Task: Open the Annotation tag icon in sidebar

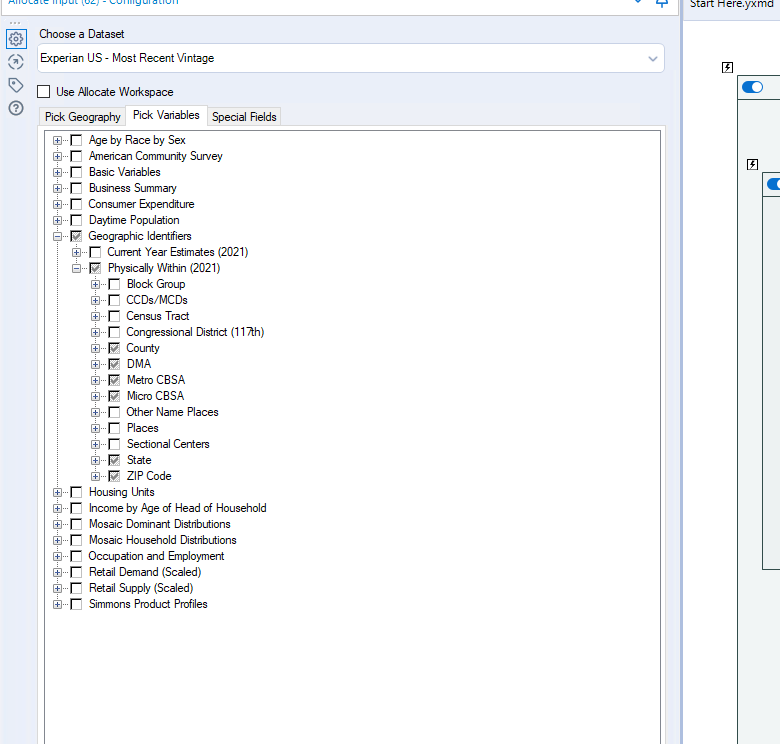Action: tap(16, 85)
